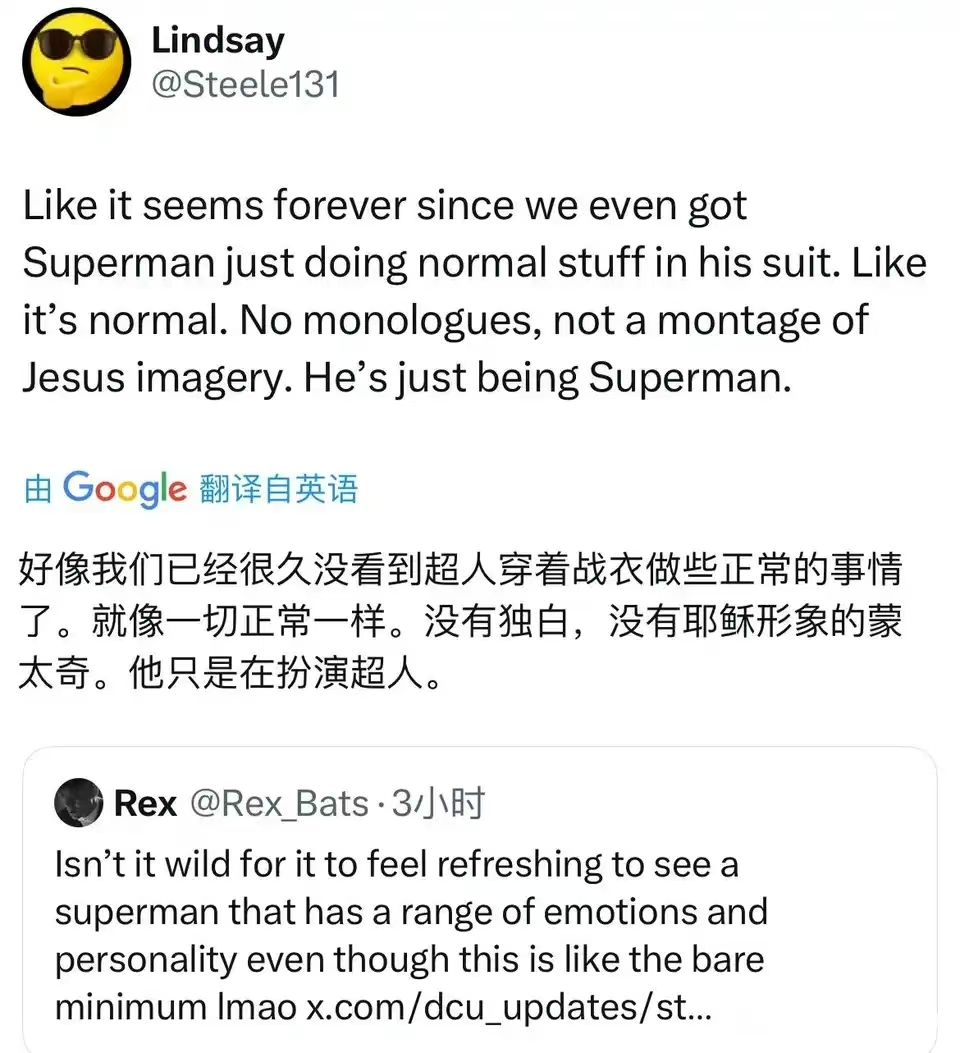This screenshot has height=1053, width=960.
Task: Click the @Steele131 handle
Action: coord(245,84)
